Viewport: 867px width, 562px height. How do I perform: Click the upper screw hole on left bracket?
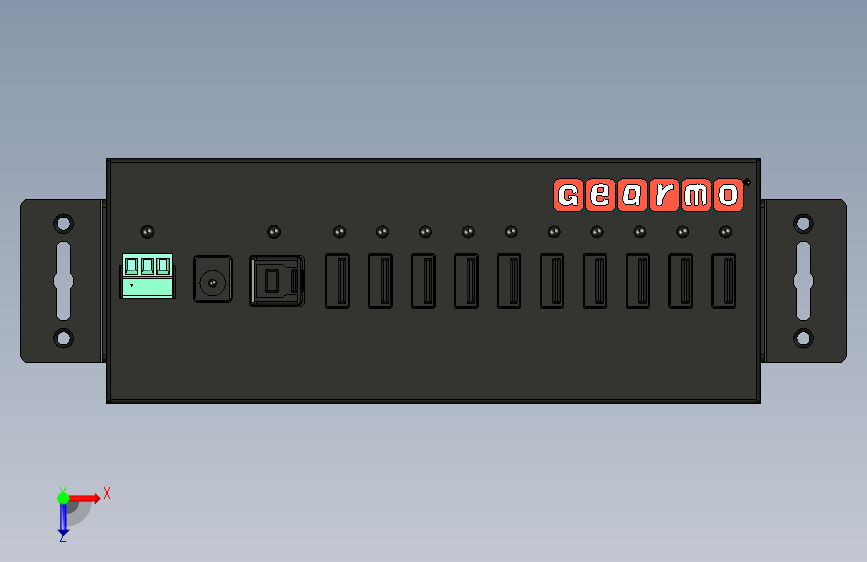click(64, 224)
